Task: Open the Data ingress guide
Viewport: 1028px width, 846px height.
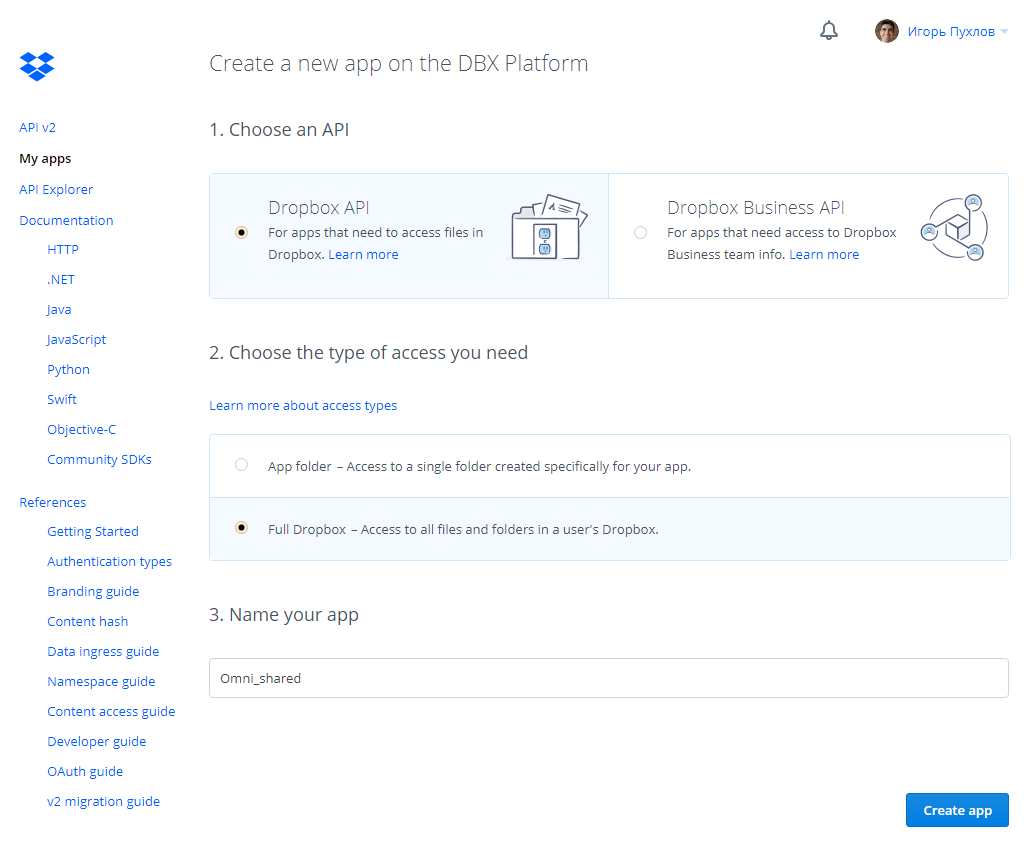Action: 103,652
